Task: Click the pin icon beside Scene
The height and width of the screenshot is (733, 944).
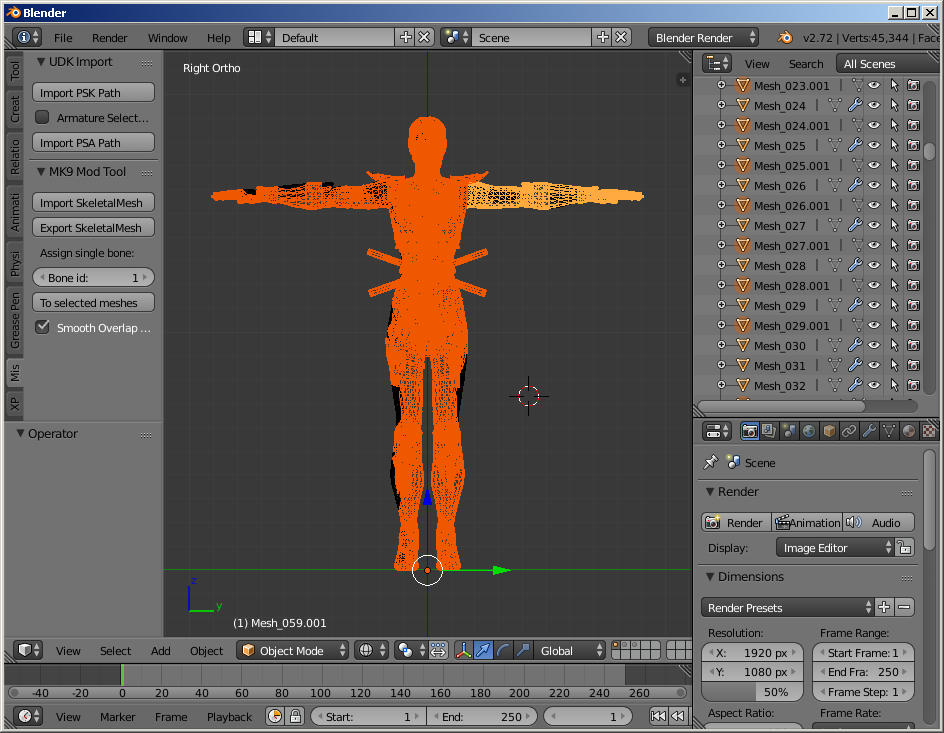Action: click(x=711, y=462)
